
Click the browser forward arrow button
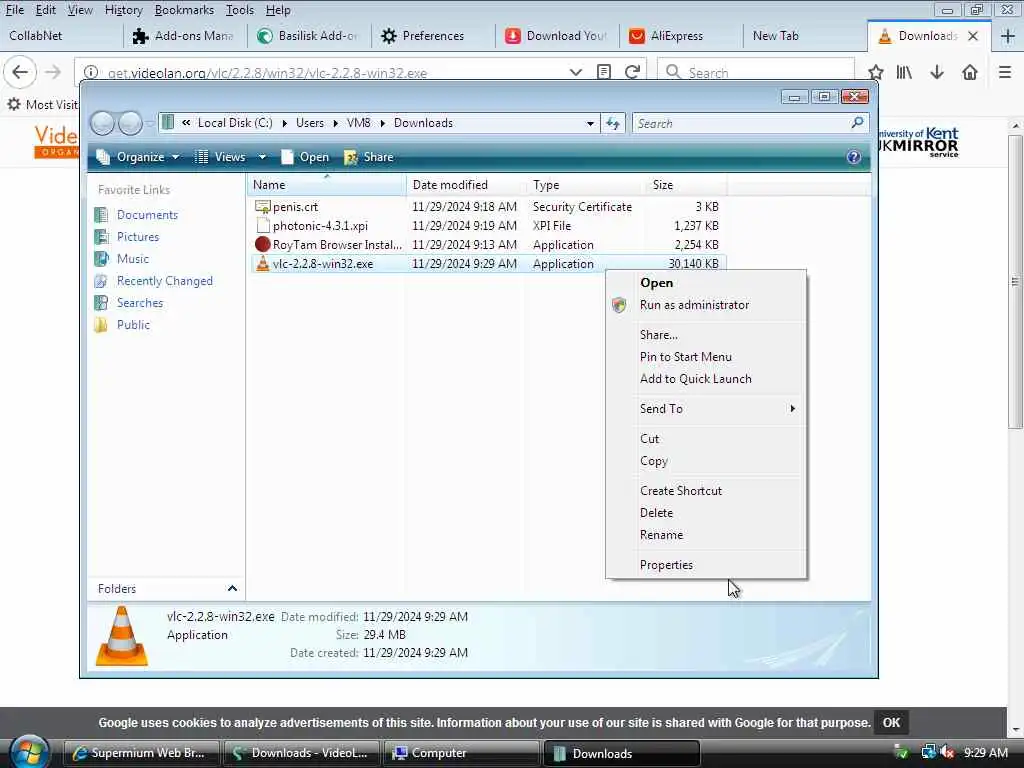(x=53, y=72)
